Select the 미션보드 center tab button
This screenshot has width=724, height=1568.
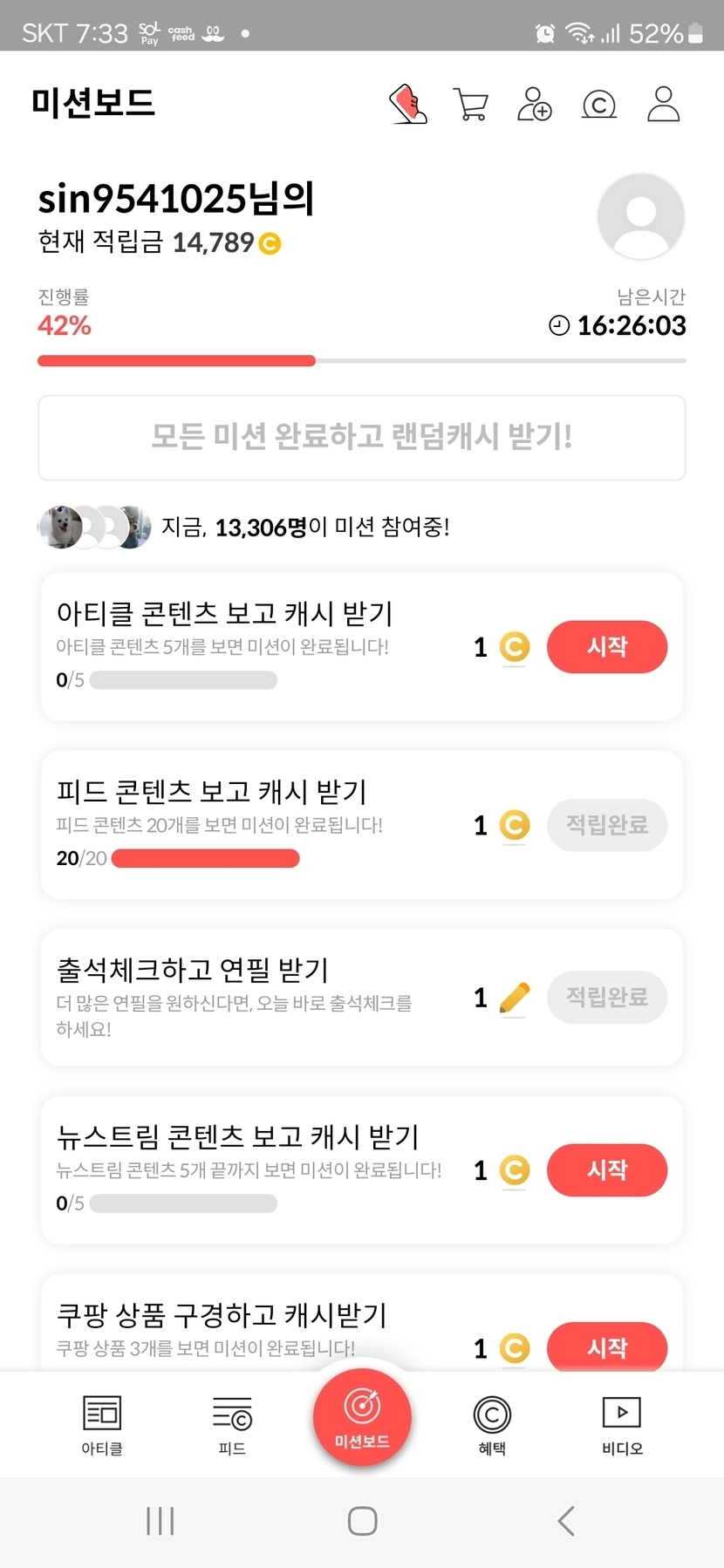[362, 1417]
